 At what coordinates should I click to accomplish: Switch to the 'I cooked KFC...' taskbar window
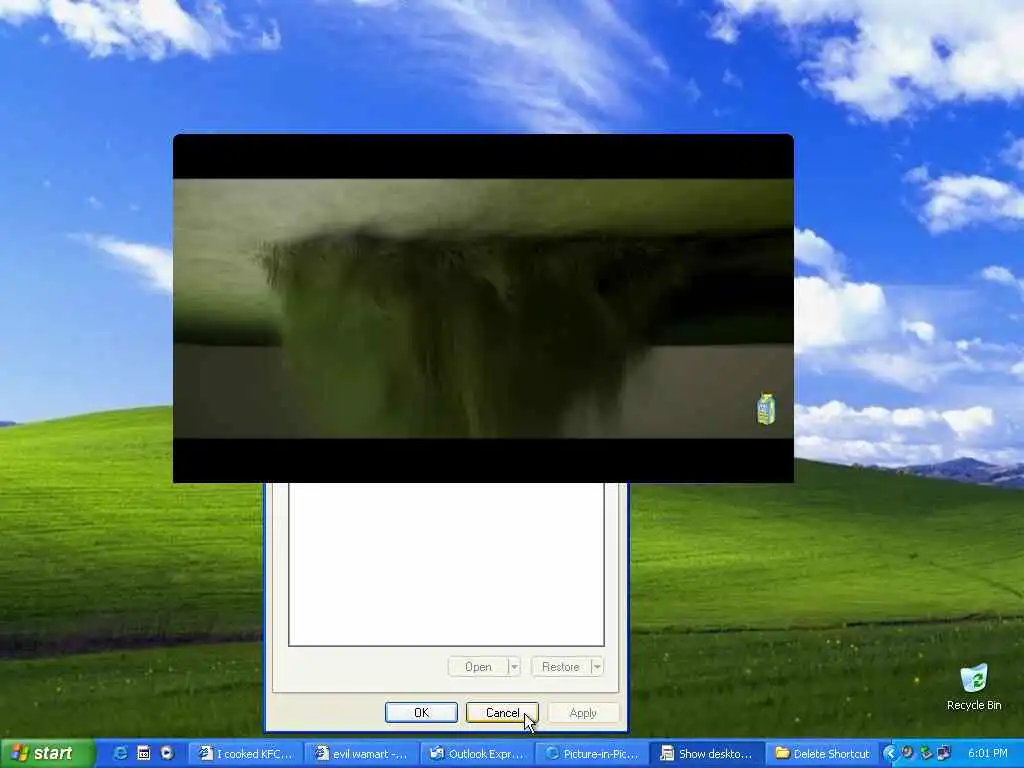[x=246, y=754]
